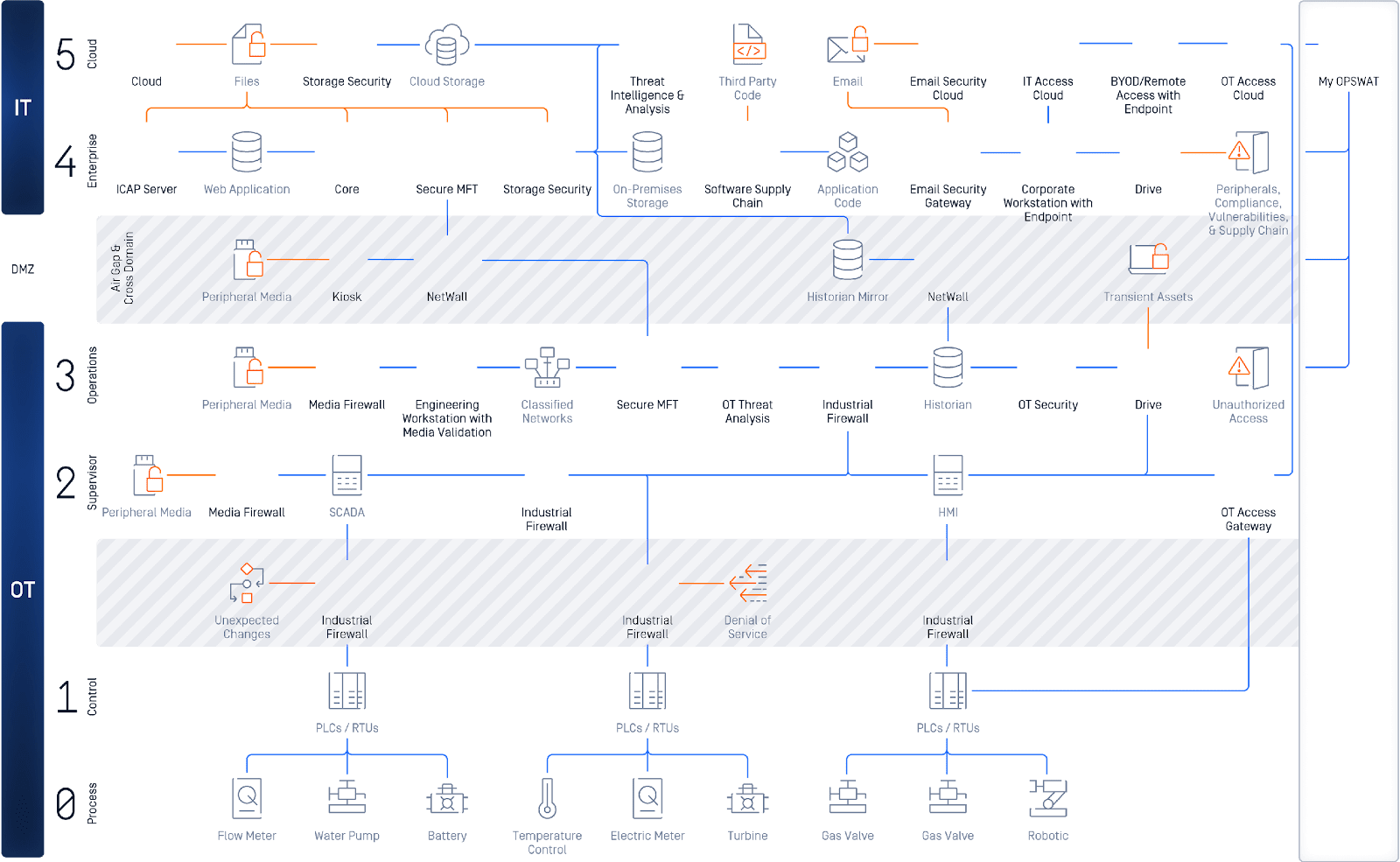Select the IT sidebar block
The height and width of the screenshot is (862, 1400).
tap(23, 107)
